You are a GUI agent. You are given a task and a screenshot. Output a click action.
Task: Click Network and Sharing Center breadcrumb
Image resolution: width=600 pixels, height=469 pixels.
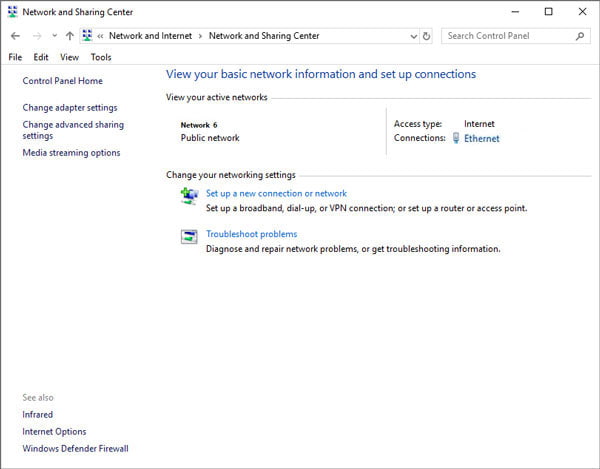click(264, 36)
